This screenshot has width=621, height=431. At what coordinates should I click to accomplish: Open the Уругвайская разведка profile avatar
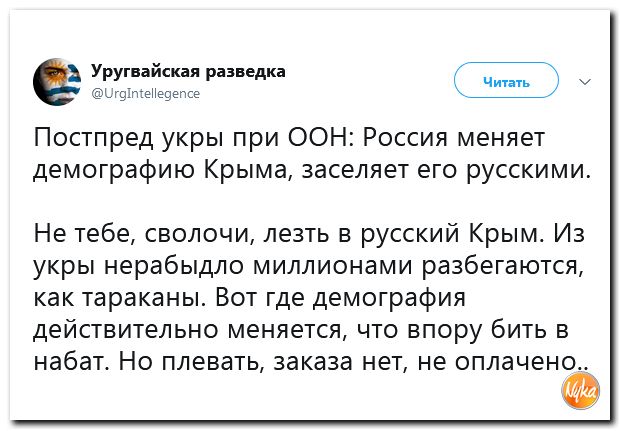click(x=57, y=82)
